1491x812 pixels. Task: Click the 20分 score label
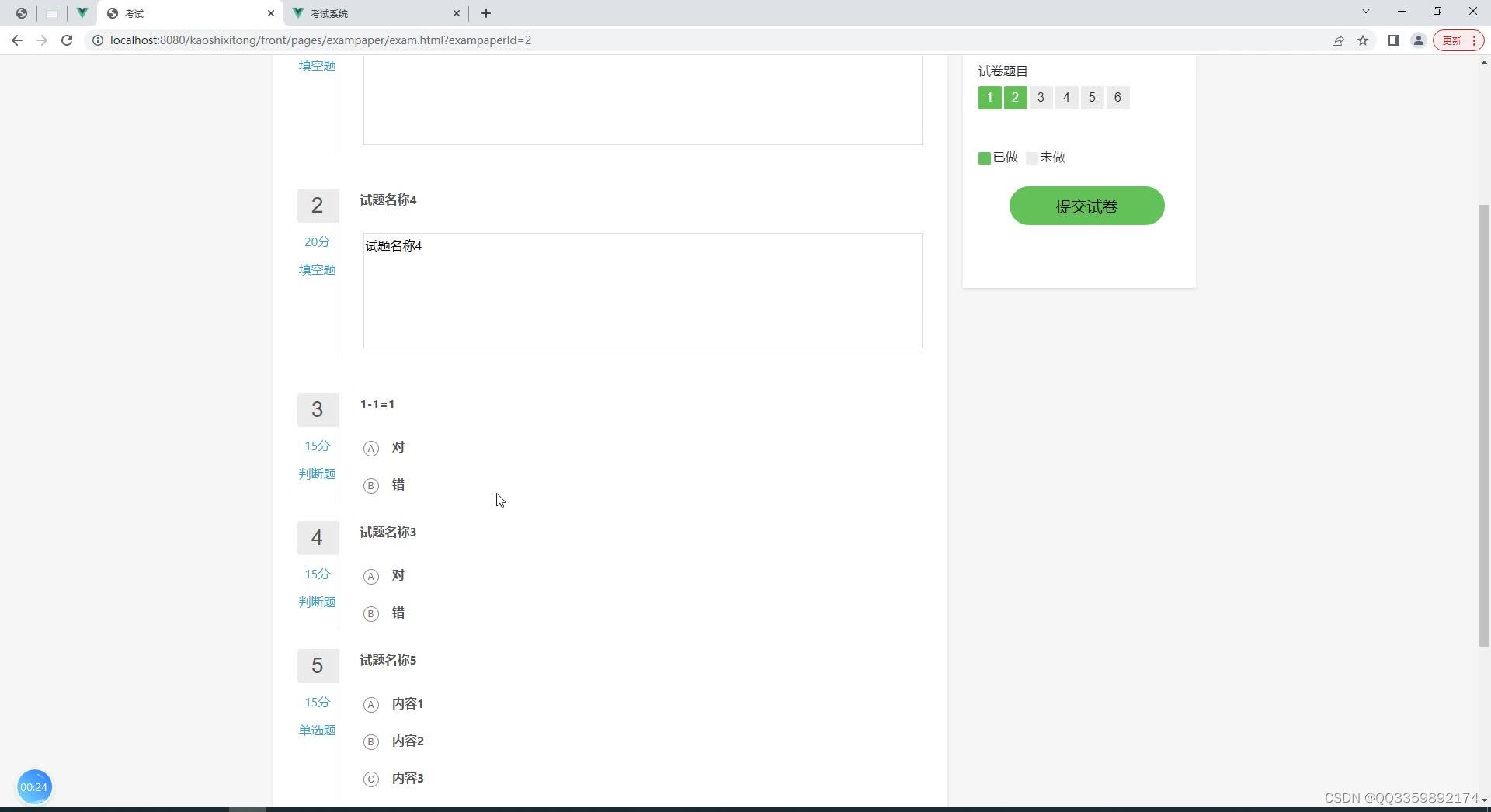click(x=317, y=242)
